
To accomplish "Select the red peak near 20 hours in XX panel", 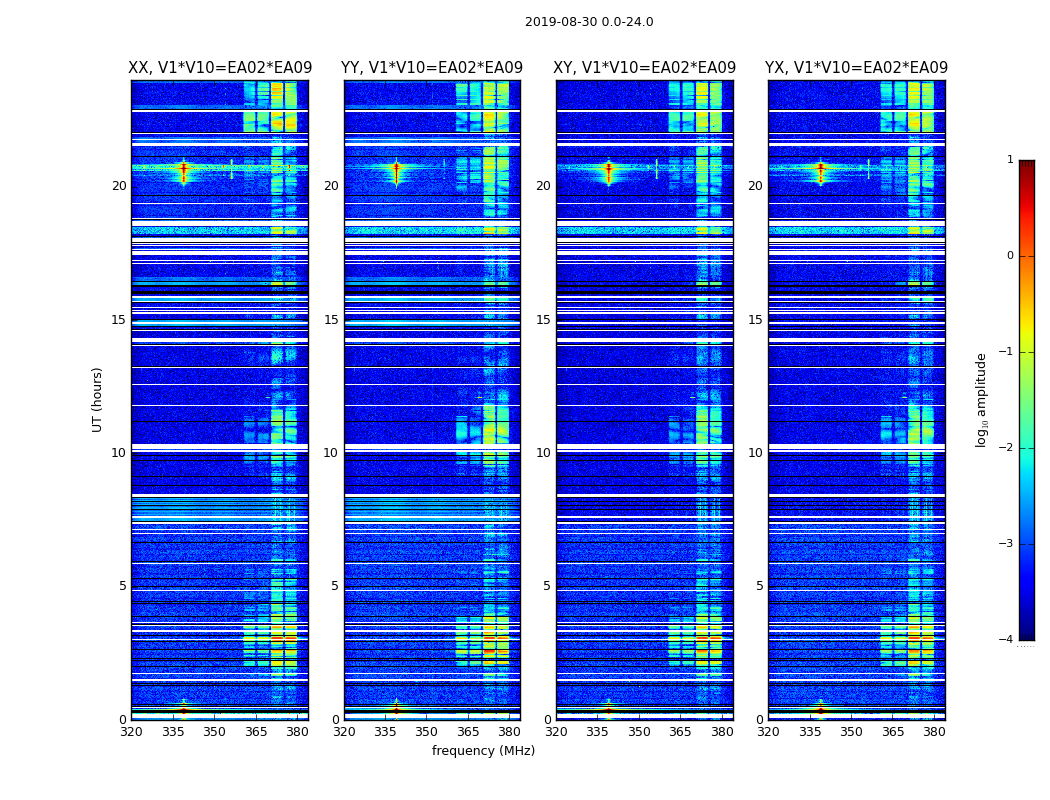I will pos(183,171).
